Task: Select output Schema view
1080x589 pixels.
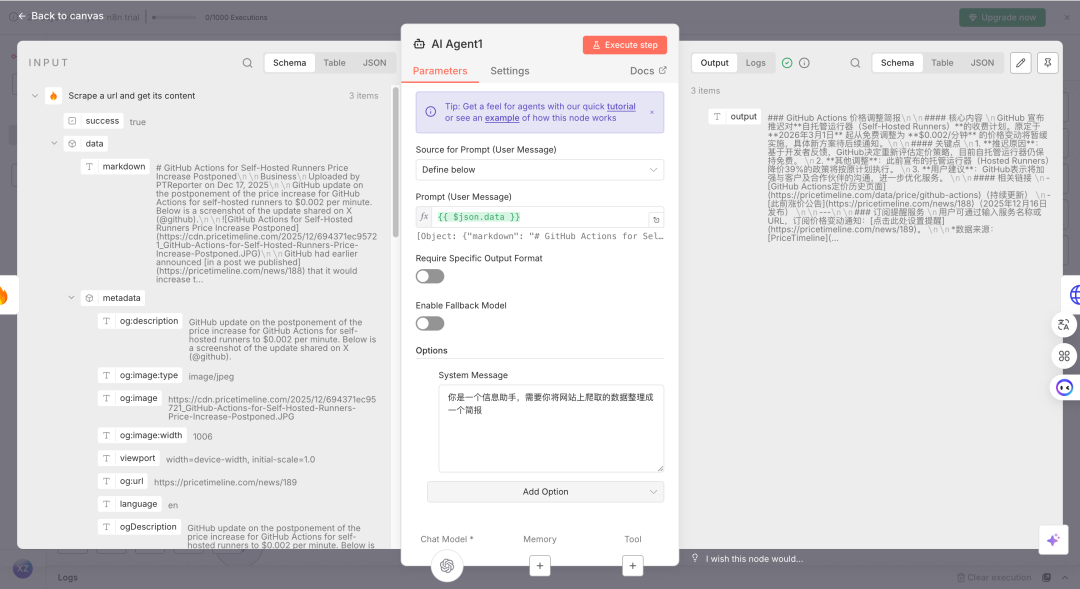Action: 897,63
